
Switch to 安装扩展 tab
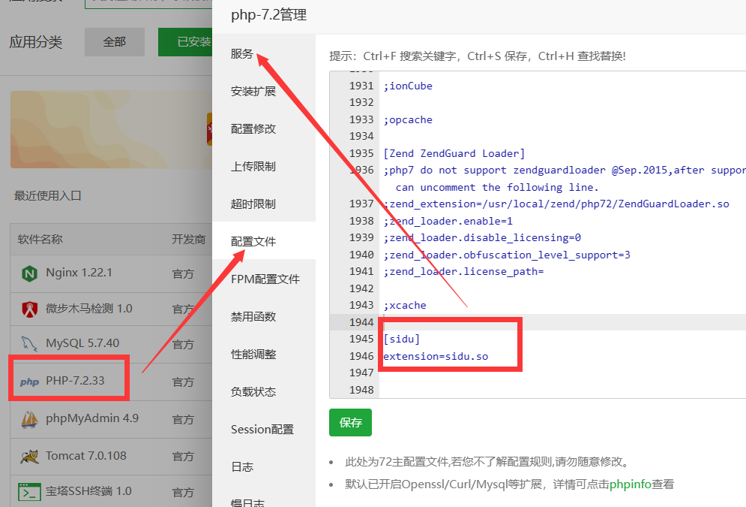253,92
